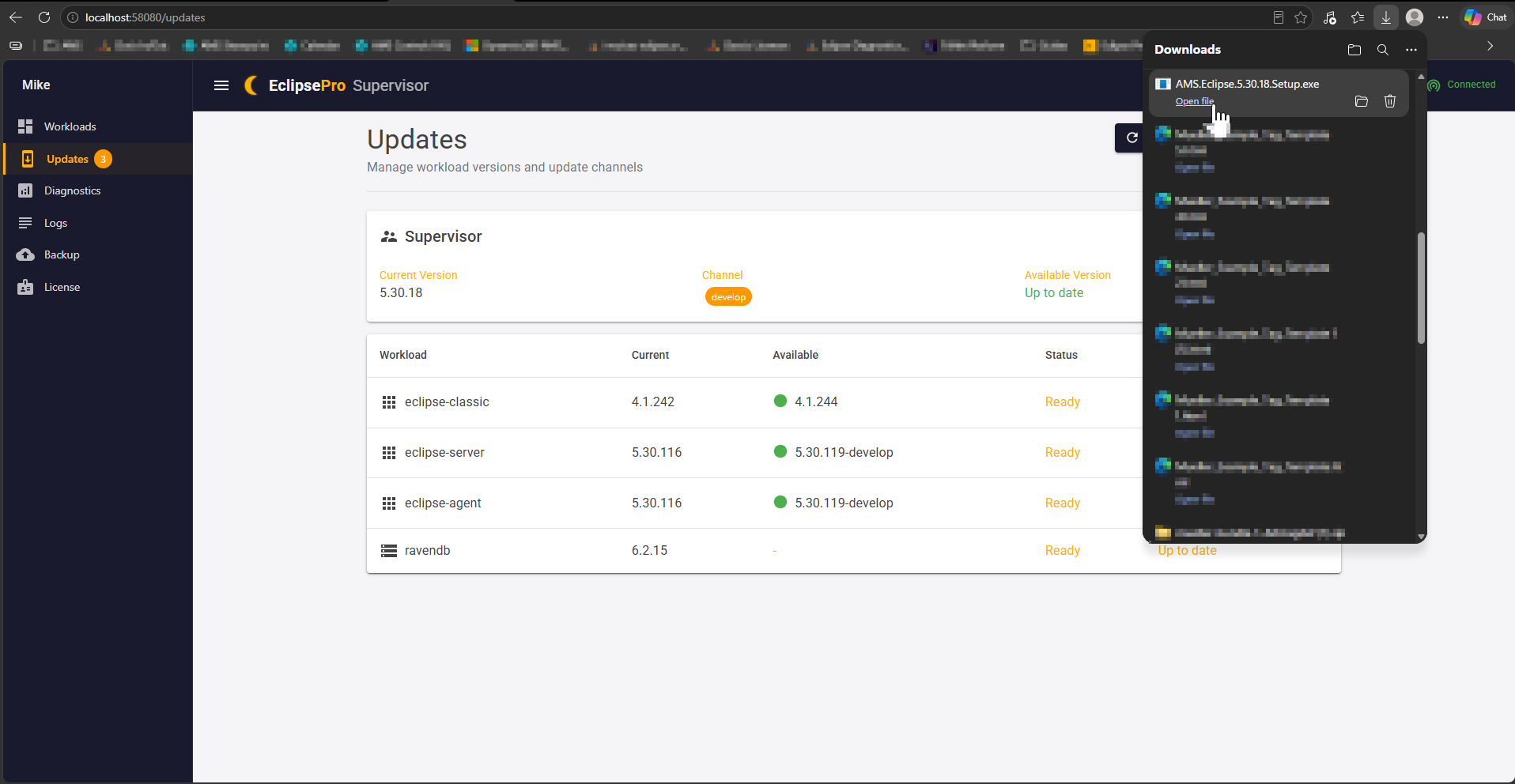Delete the AMS.Eclipse setup download
This screenshot has width=1515, height=784.
1390,101
